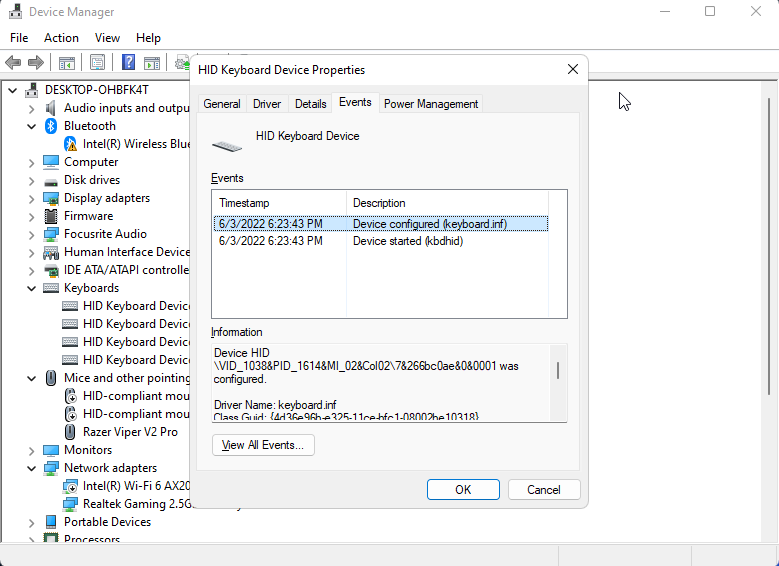
Task: Expand the Monitors category
Action: point(32,450)
